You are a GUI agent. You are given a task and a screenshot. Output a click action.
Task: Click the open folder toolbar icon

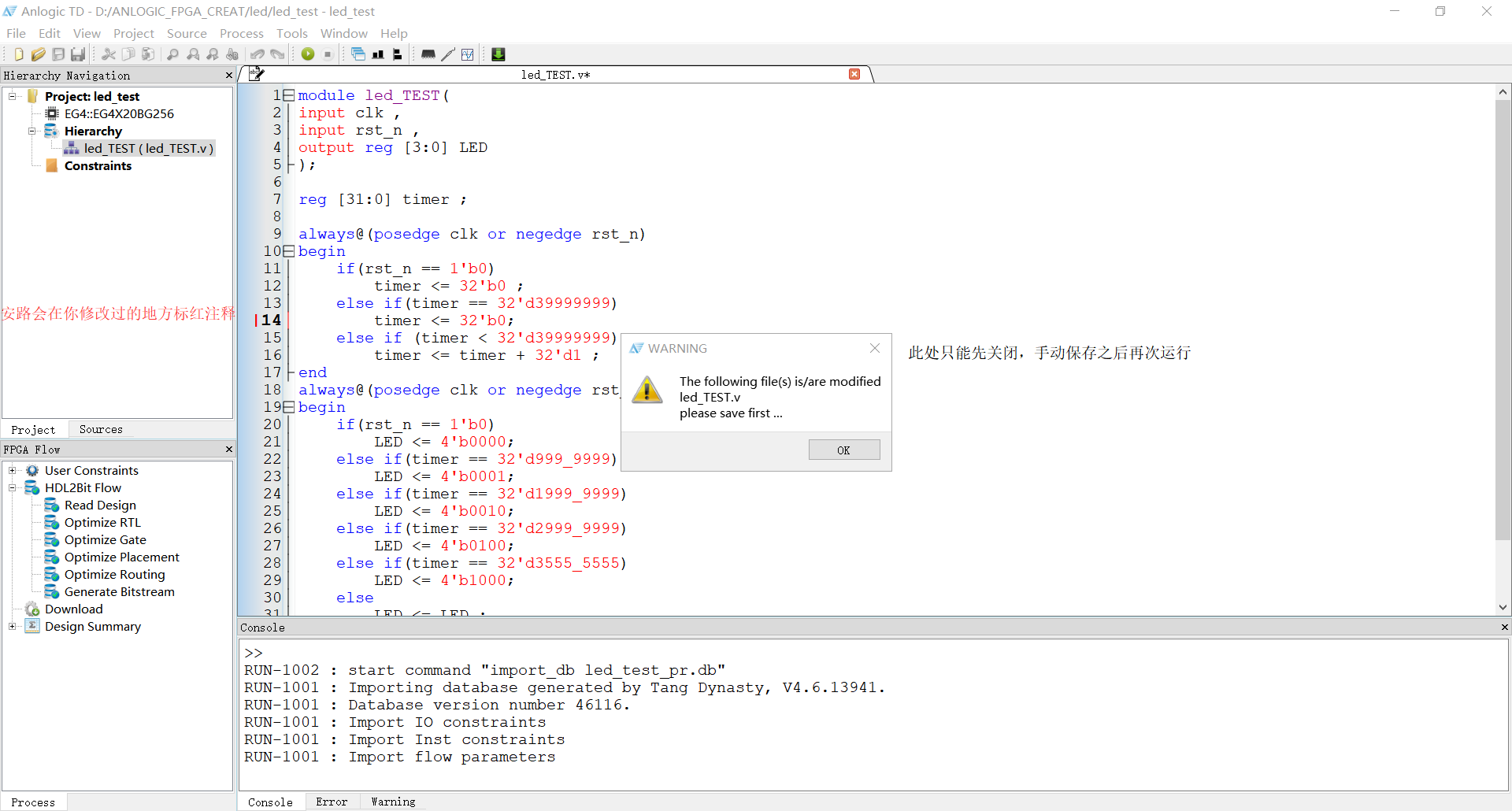click(38, 54)
